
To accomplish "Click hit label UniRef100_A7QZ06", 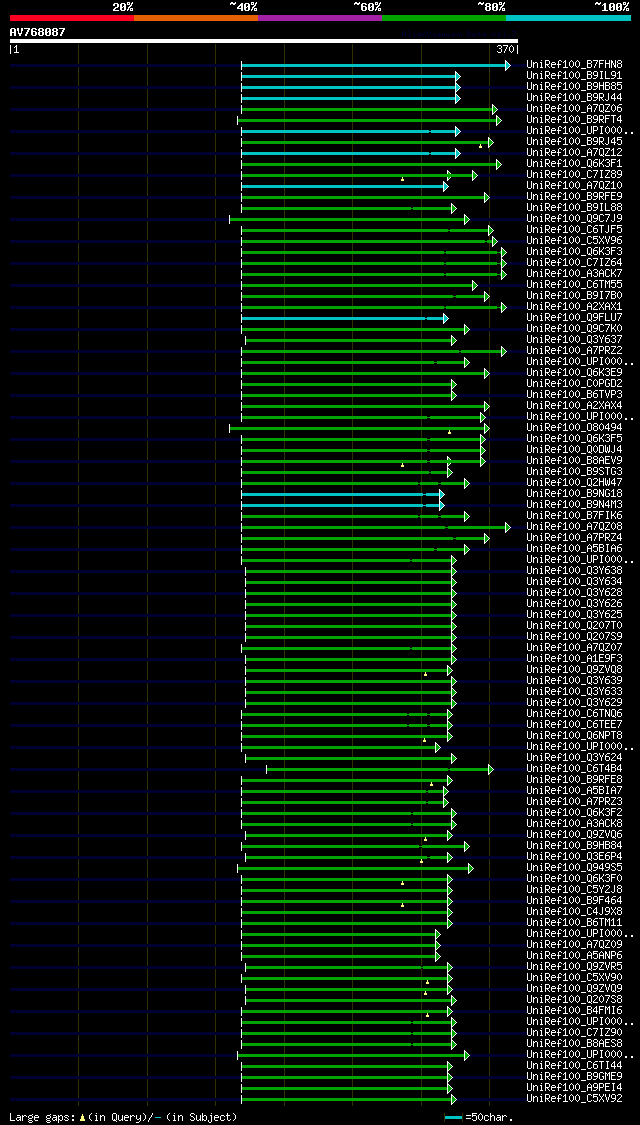I will [x=574, y=108].
